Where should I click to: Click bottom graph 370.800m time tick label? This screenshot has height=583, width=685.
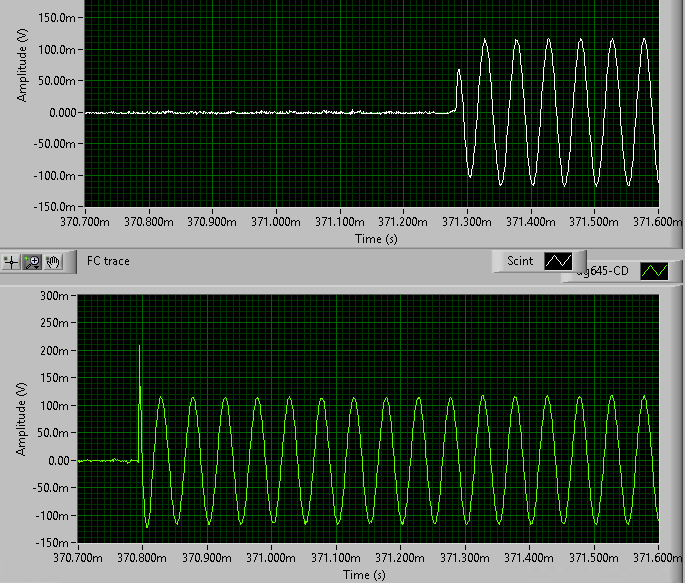[x=142, y=558]
